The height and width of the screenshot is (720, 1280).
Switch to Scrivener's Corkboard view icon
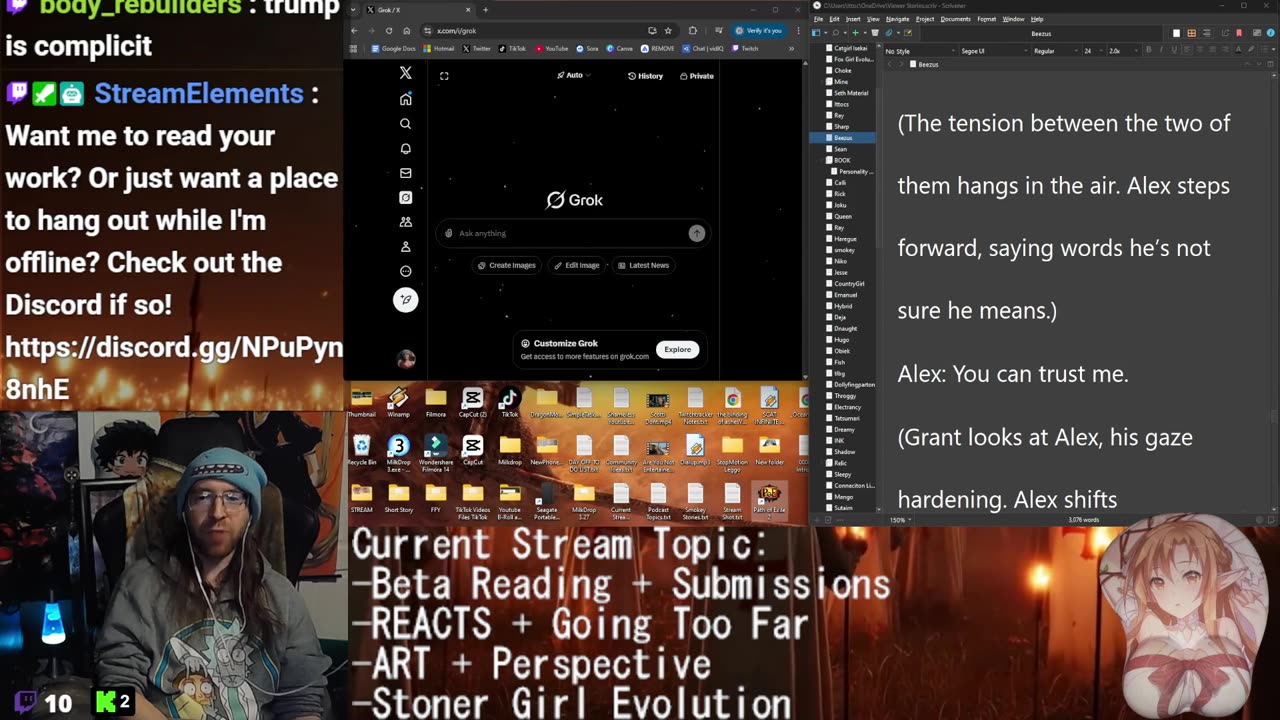click(x=1191, y=33)
